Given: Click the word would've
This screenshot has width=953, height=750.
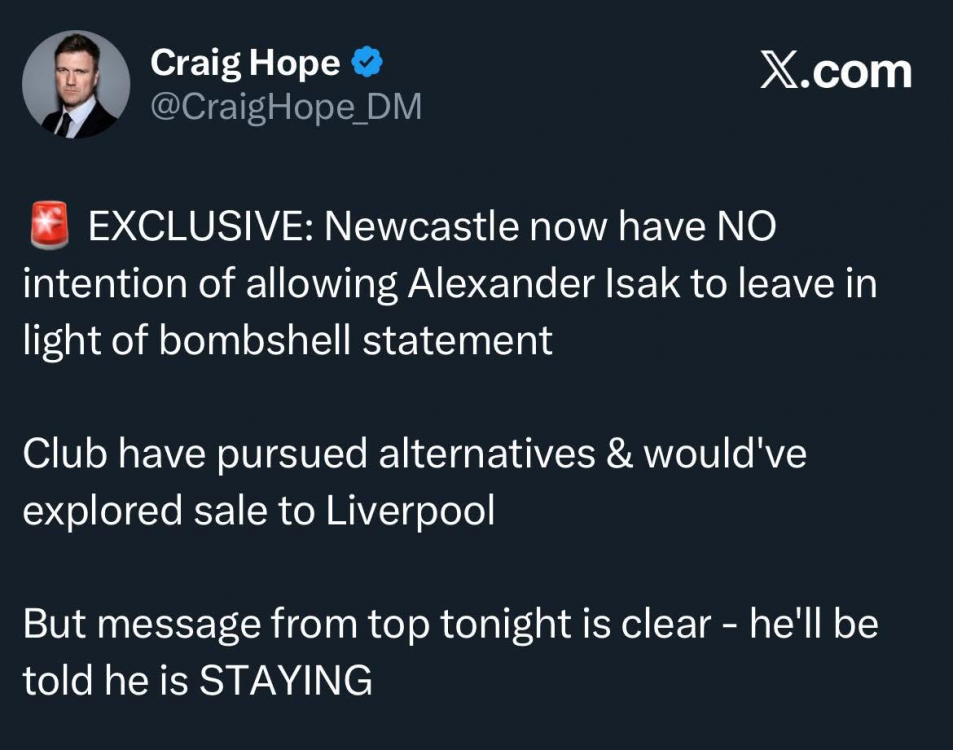Looking at the screenshot, I should 724,455.
